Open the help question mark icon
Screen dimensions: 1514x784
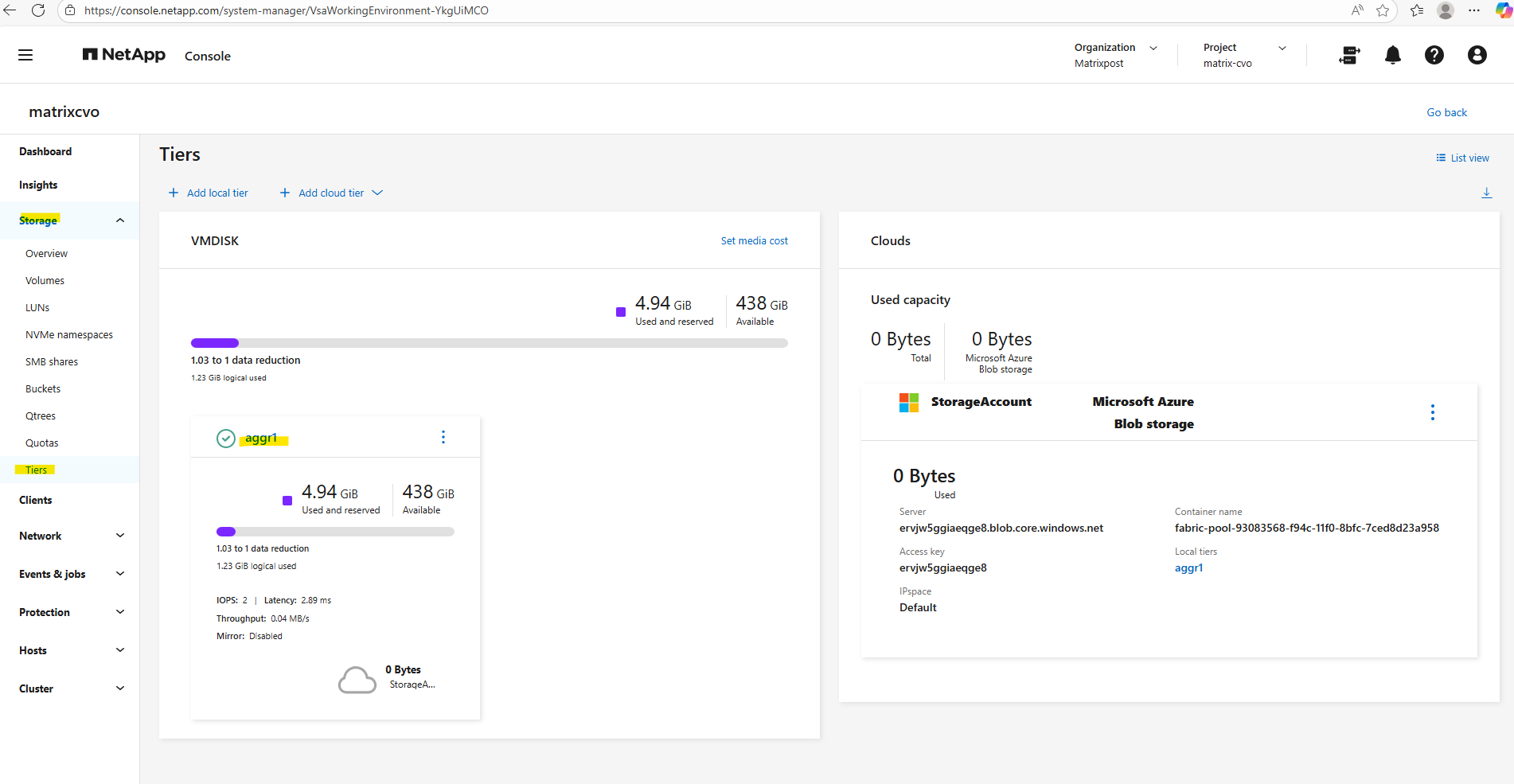1434,55
